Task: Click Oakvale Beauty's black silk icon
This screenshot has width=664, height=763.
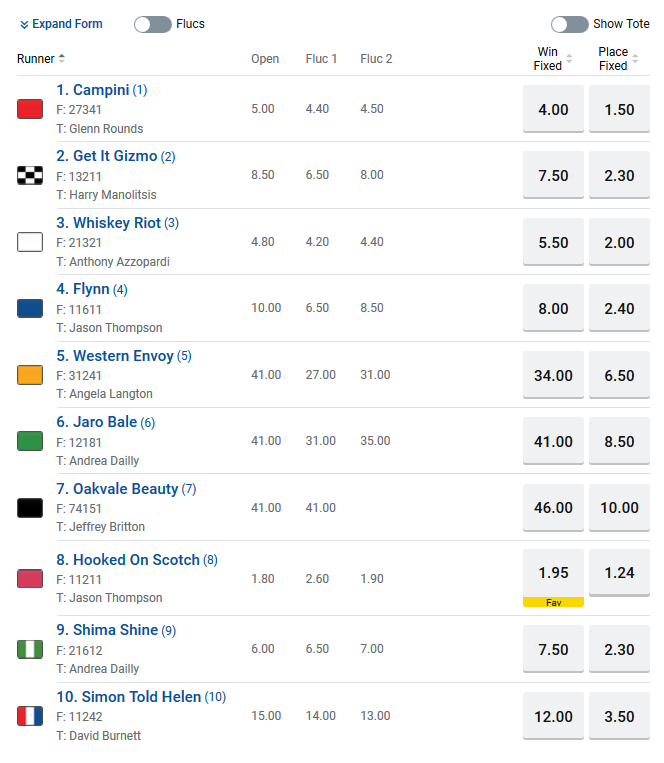Action: 30,507
